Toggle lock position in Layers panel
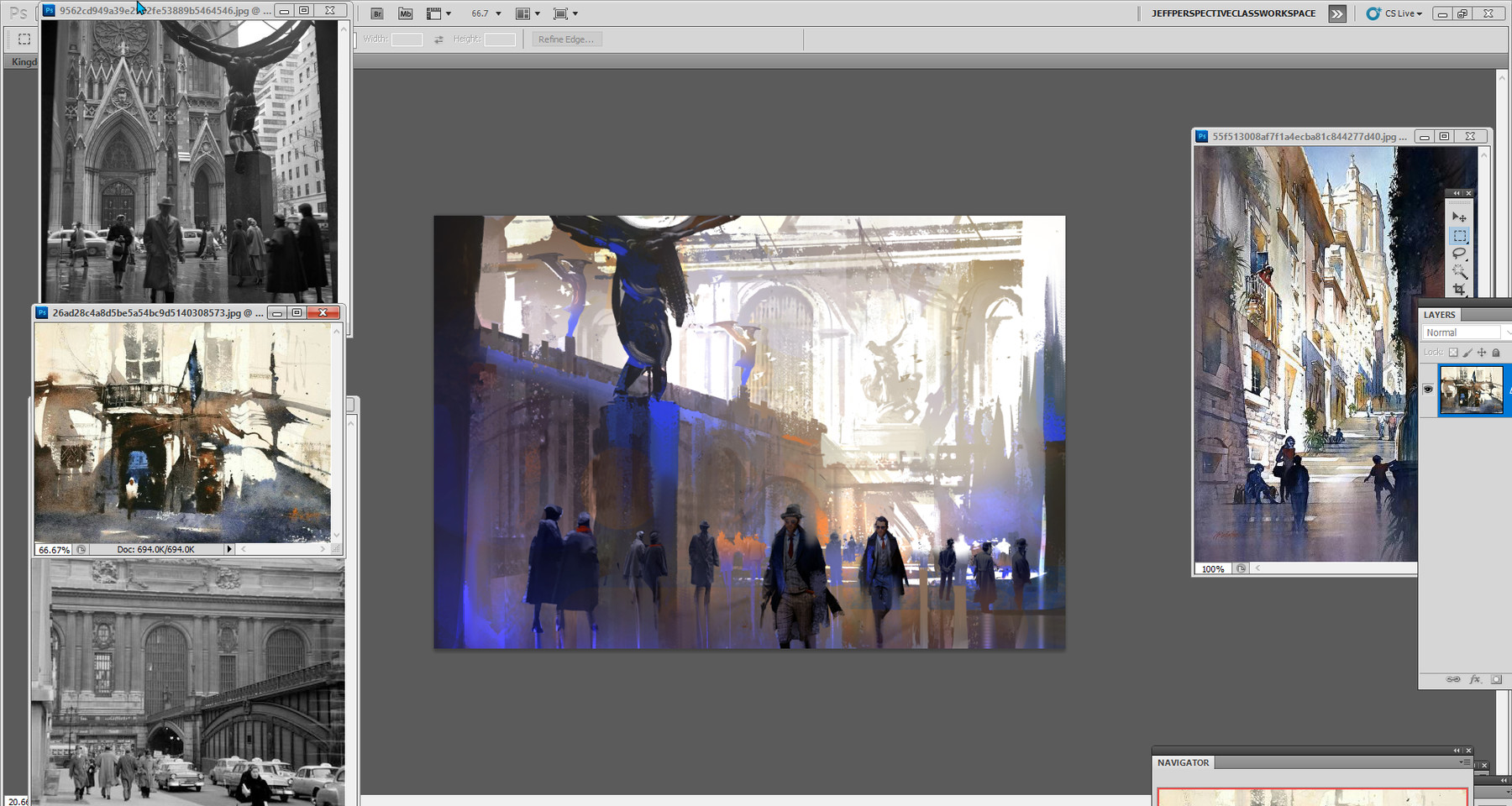Screen dimensions: 1512x806 [x=1482, y=353]
